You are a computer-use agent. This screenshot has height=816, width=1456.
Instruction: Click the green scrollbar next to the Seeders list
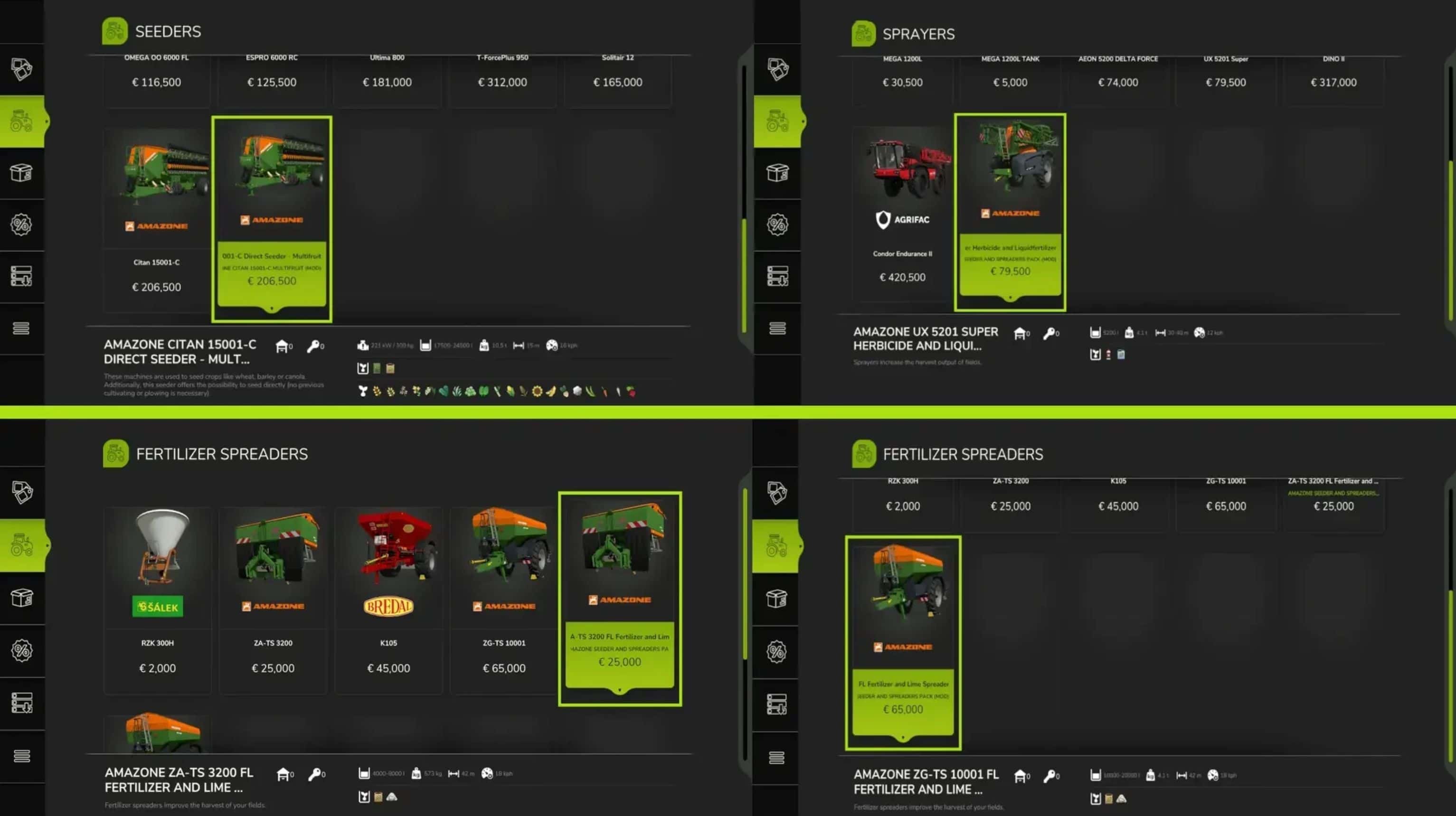[744, 275]
